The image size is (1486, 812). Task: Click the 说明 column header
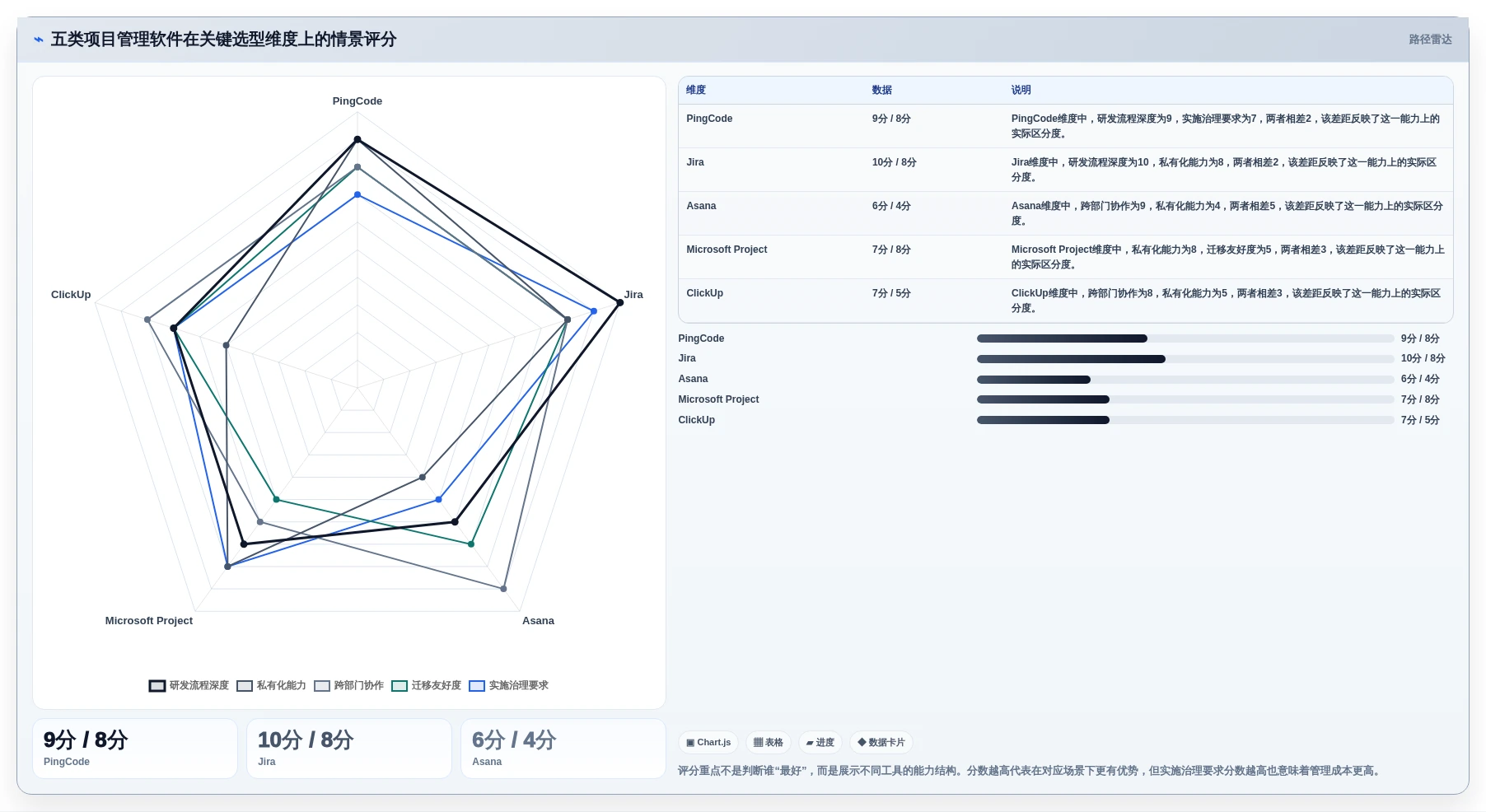(x=1021, y=90)
